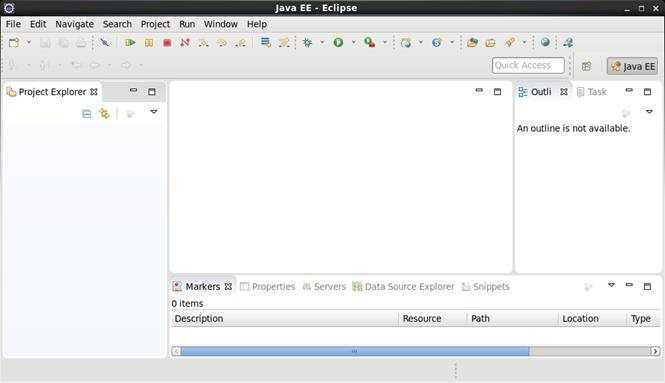
Task: Open the Navigate menu
Action: pos(75,24)
